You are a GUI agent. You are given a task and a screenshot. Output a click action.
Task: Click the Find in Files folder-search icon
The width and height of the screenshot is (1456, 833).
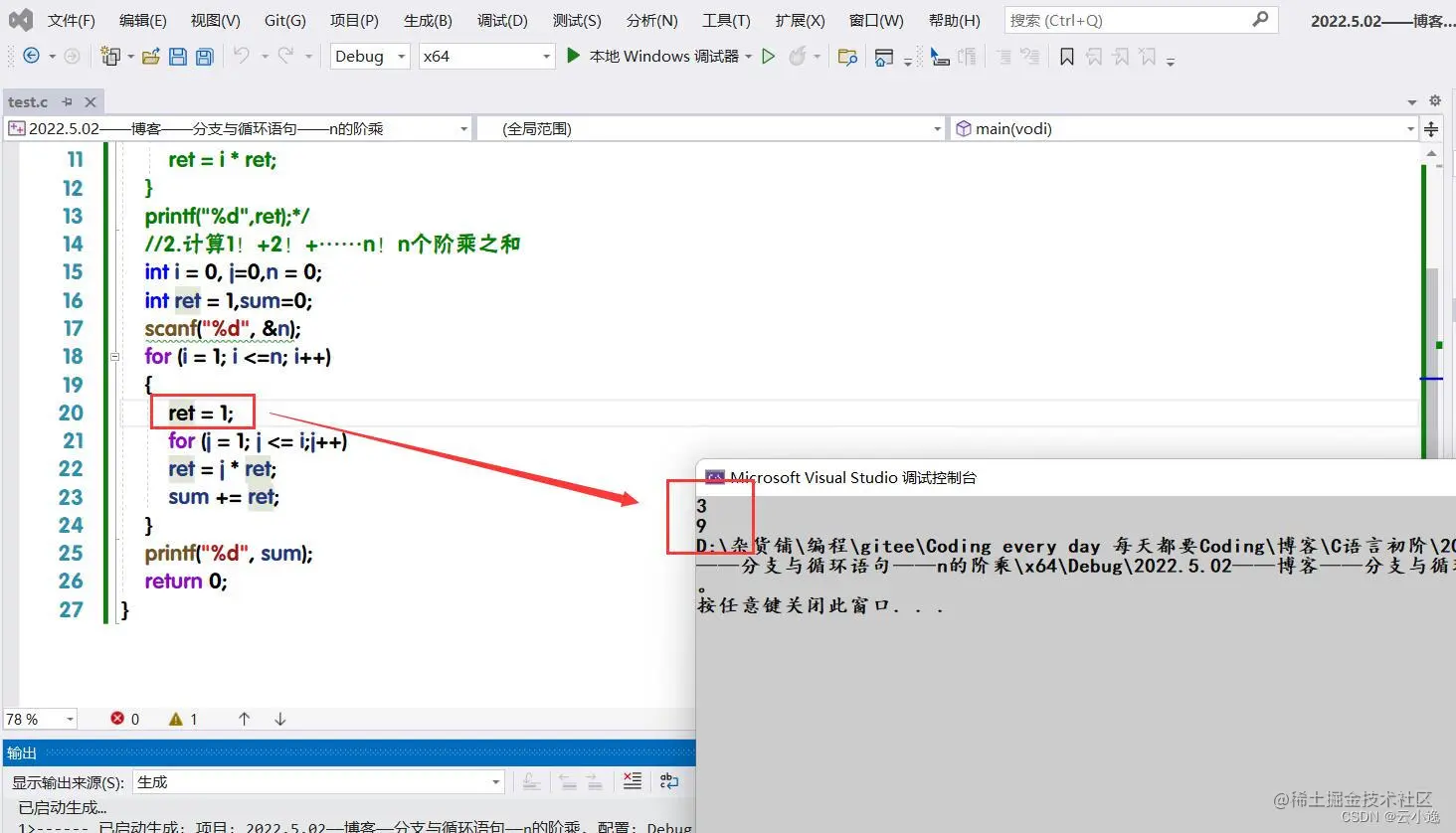coord(847,57)
